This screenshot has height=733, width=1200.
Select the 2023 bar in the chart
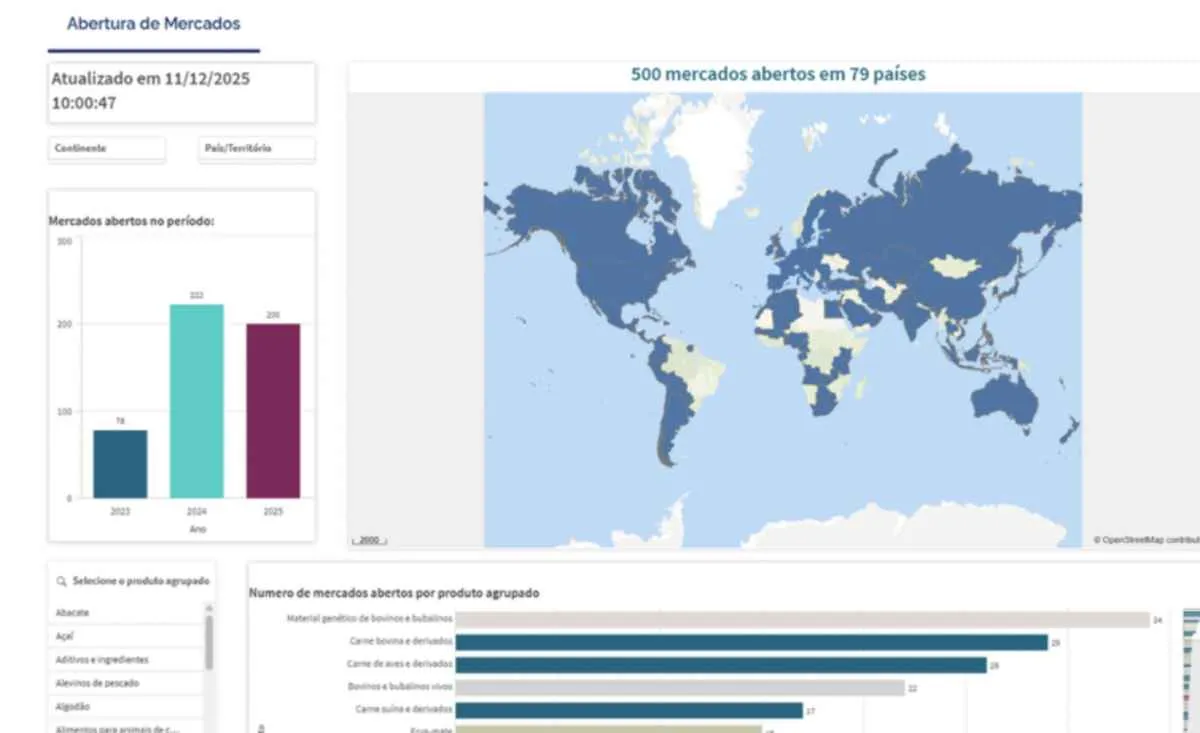(x=120, y=462)
